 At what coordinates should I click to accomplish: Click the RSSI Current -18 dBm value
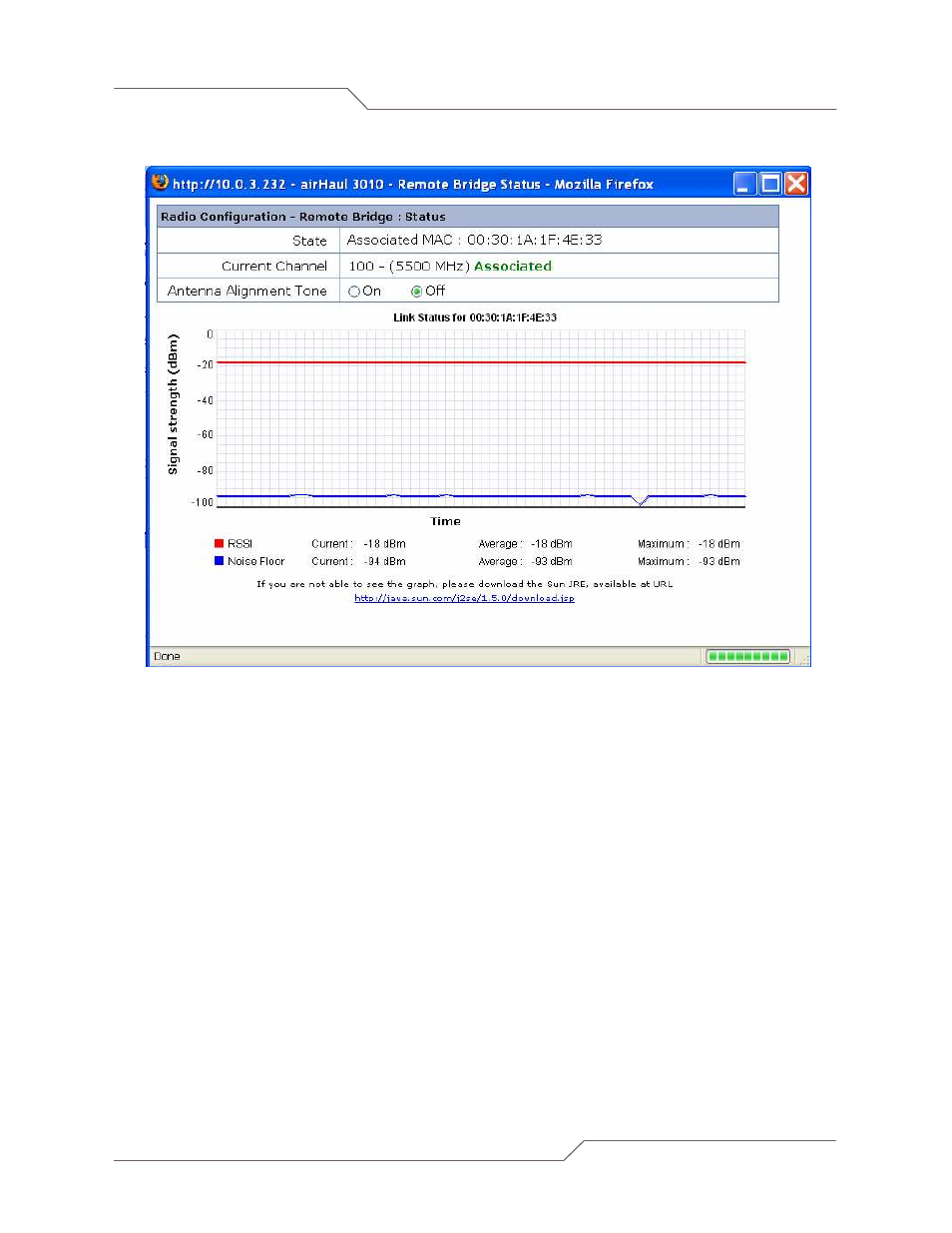coord(384,544)
